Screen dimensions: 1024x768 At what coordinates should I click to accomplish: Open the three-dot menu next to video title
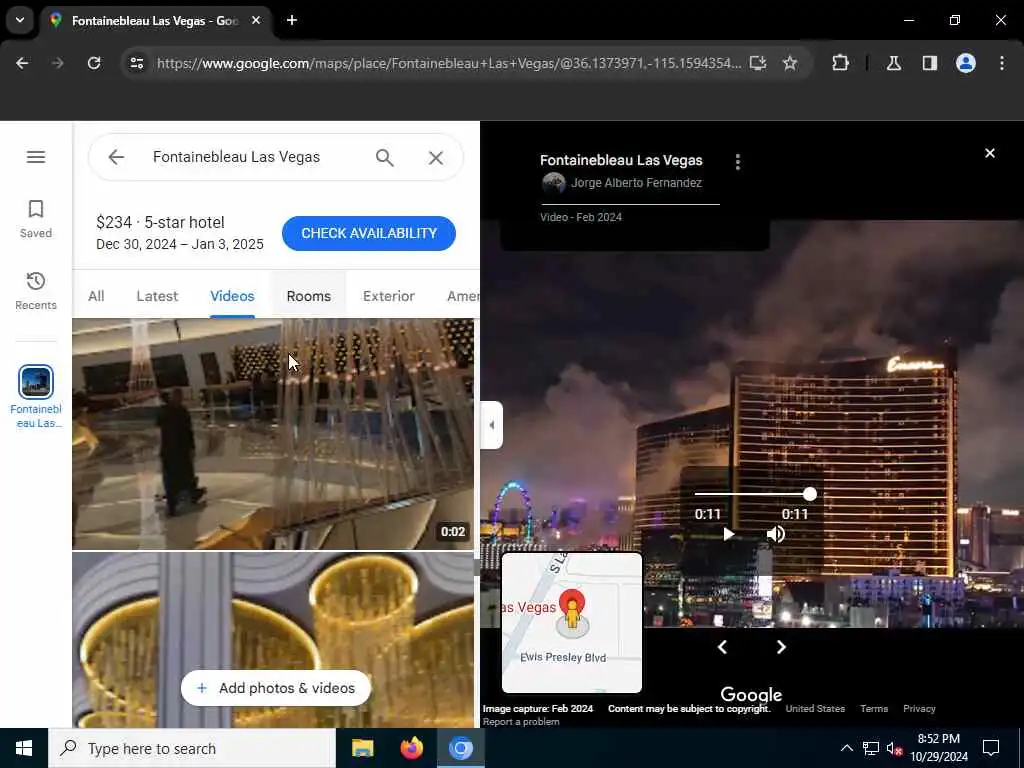tap(738, 161)
